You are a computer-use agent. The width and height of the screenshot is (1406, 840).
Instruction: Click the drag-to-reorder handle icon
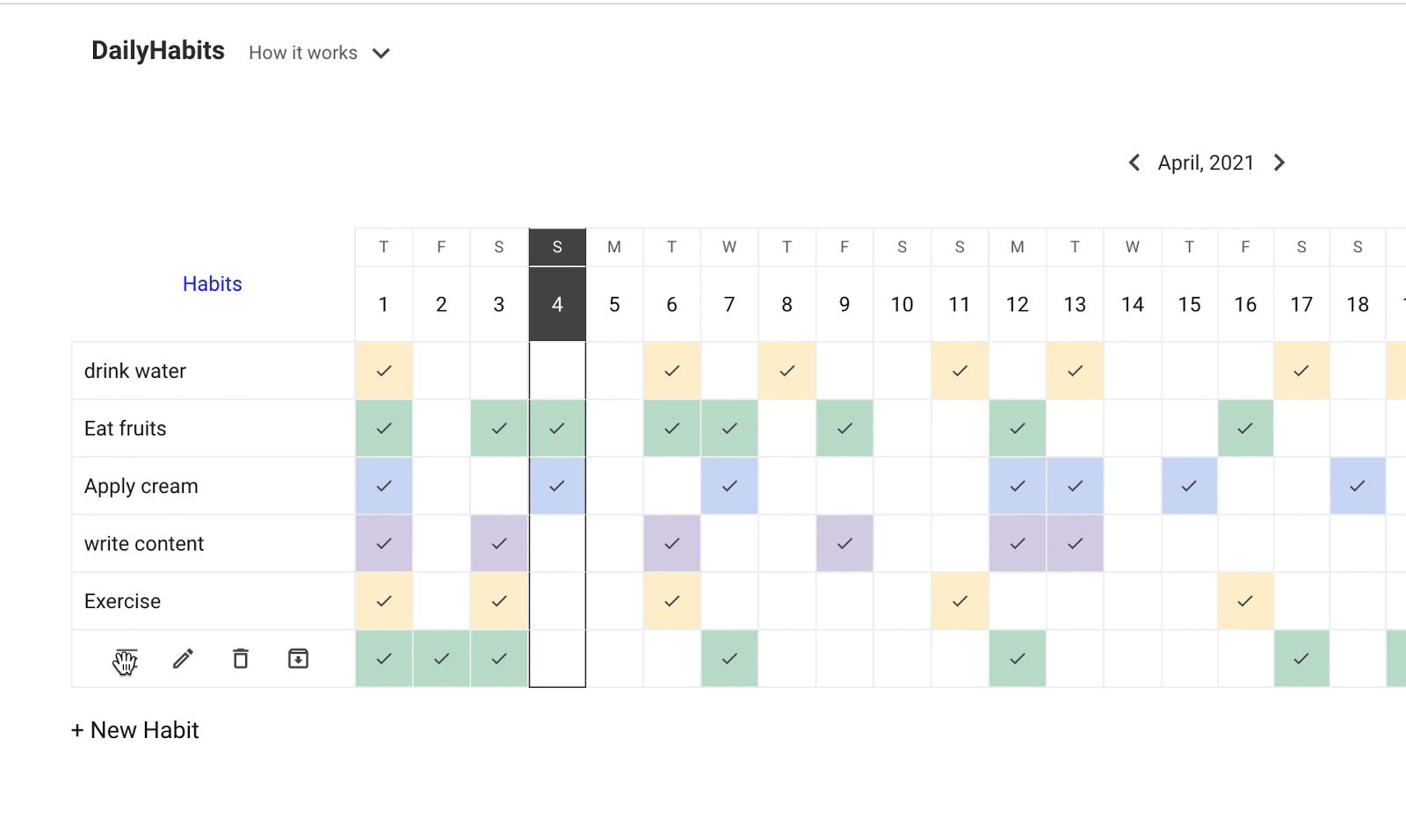(126, 660)
